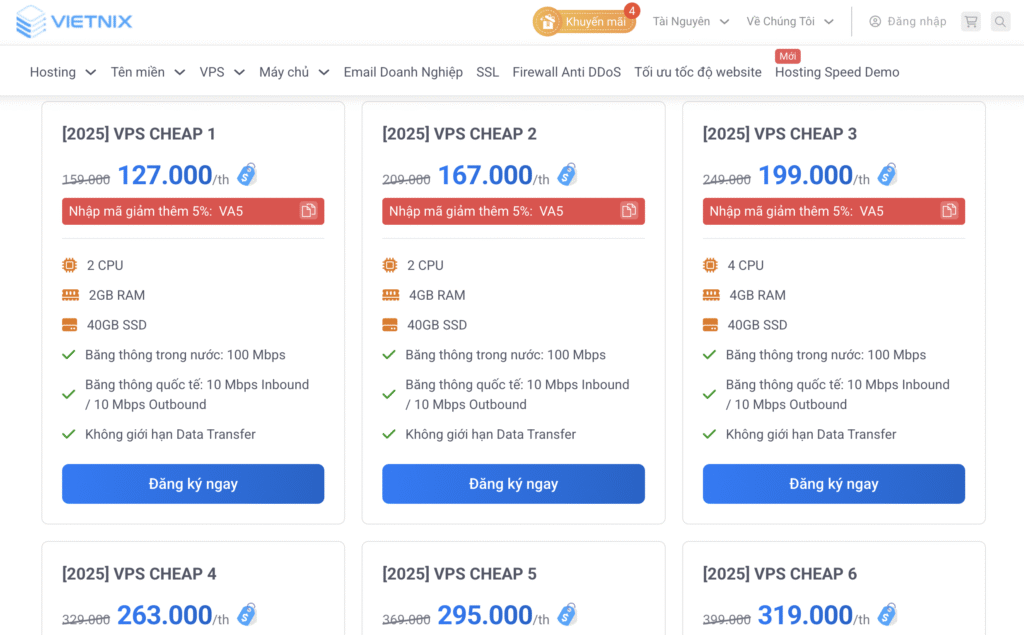The height and width of the screenshot is (635, 1024).
Task: Copy VA5 code on VPS CHEAP 1
Action: click(309, 211)
